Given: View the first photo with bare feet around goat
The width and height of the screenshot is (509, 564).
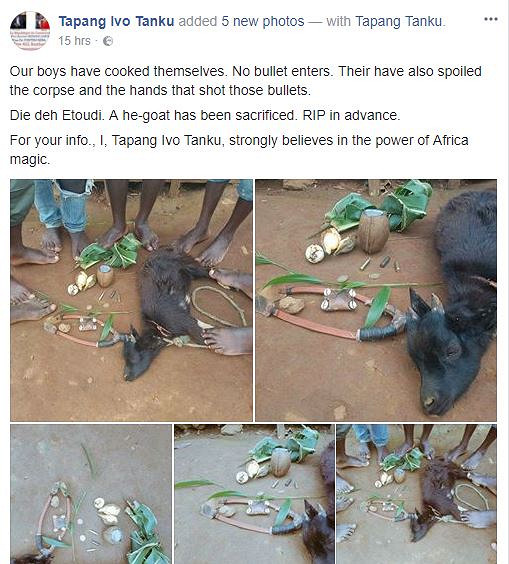Looking at the screenshot, I should [131, 300].
